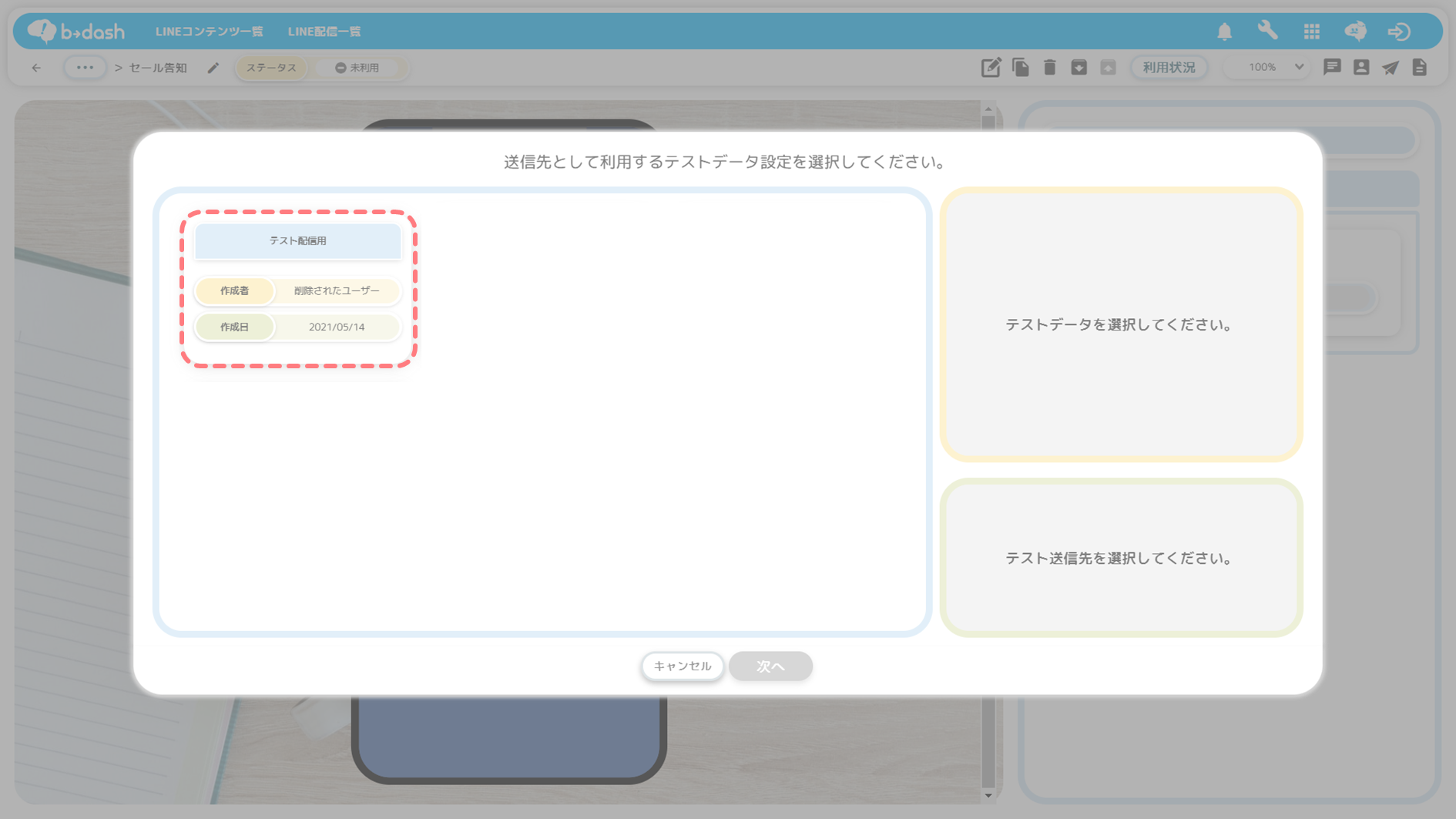Click the 未利用 status badge
The image size is (1456, 819).
[x=357, y=68]
